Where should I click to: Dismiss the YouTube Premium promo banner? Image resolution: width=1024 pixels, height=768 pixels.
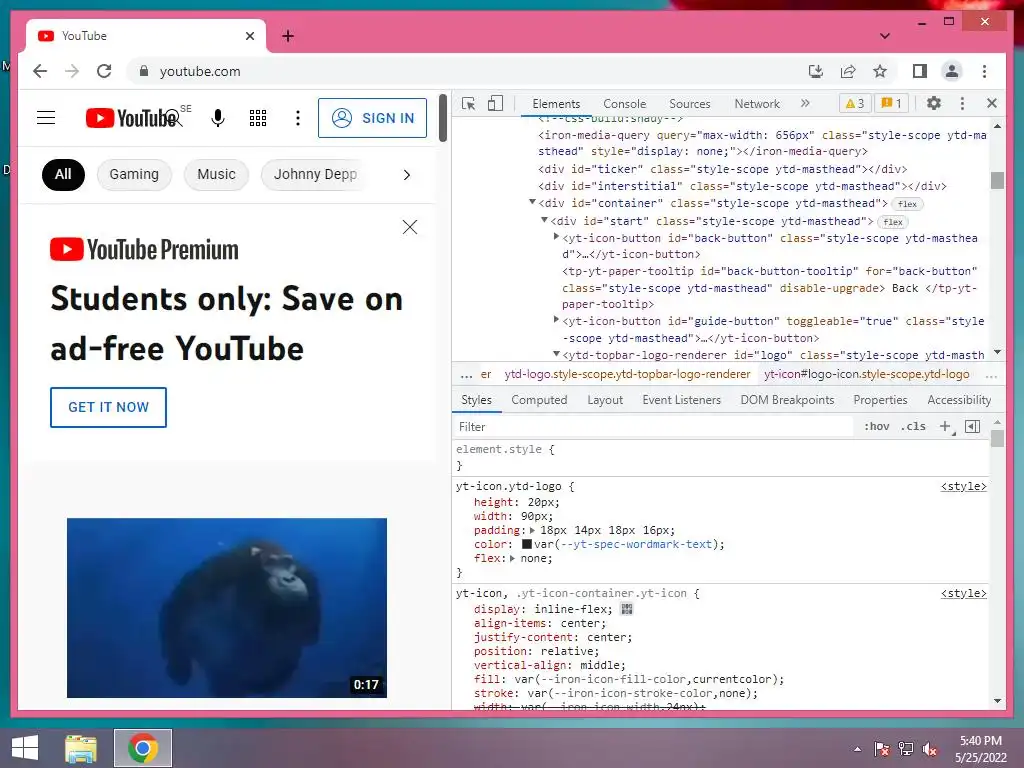pyautogui.click(x=410, y=227)
